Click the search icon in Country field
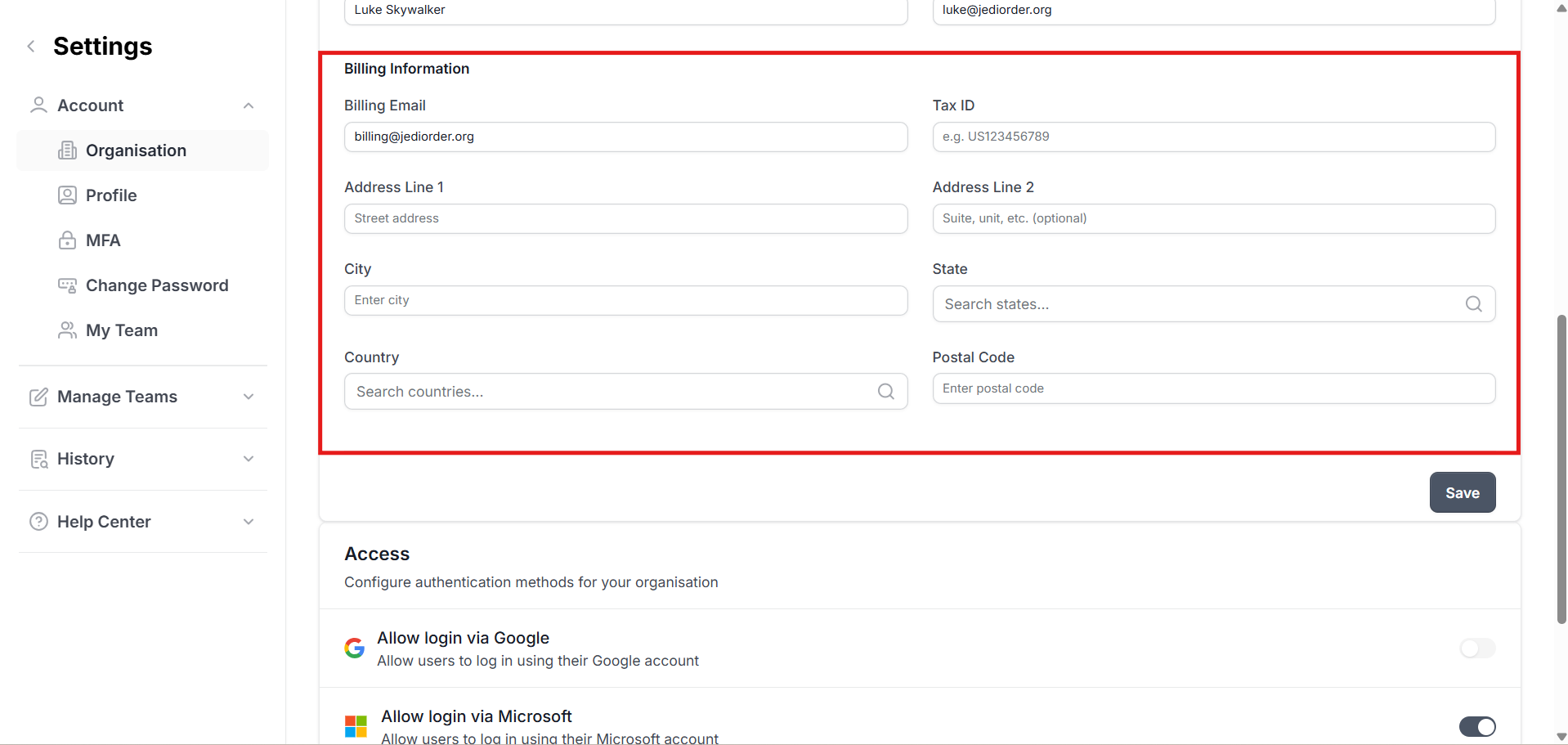The image size is (1568, 745). (x=885, y=392)
